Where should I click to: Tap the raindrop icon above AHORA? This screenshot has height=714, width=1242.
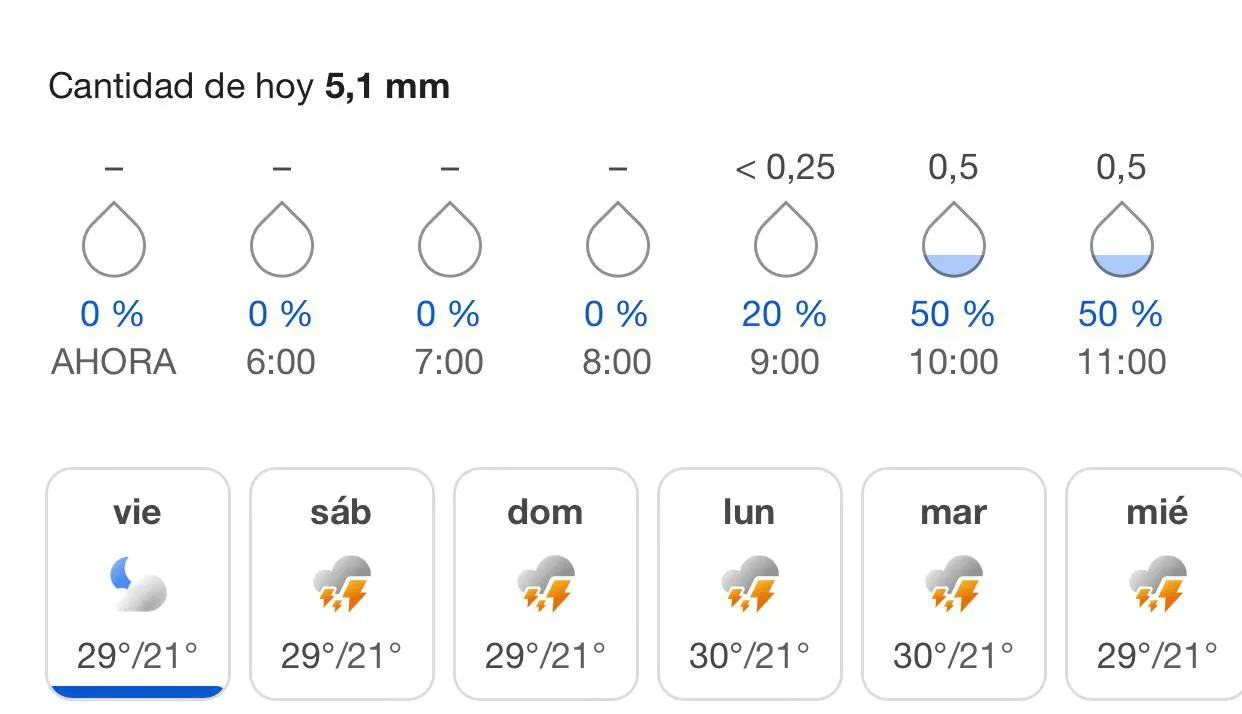pos(113,240)
